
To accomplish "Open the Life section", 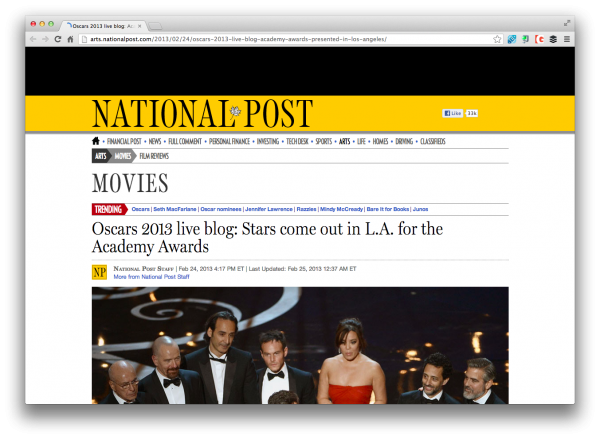I will pyautogui.click(x=361, y=141).
